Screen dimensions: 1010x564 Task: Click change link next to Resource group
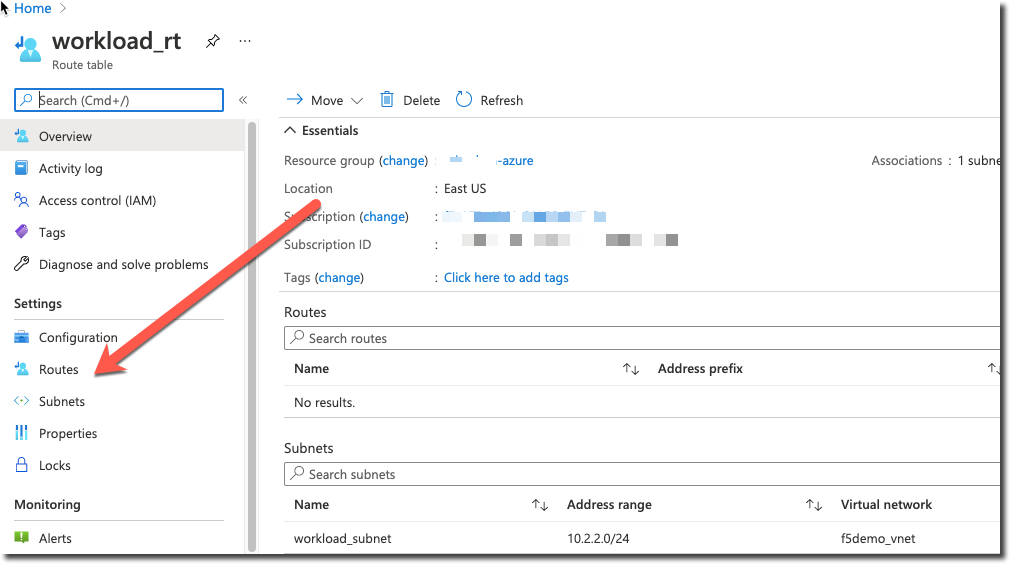point(404,160)
